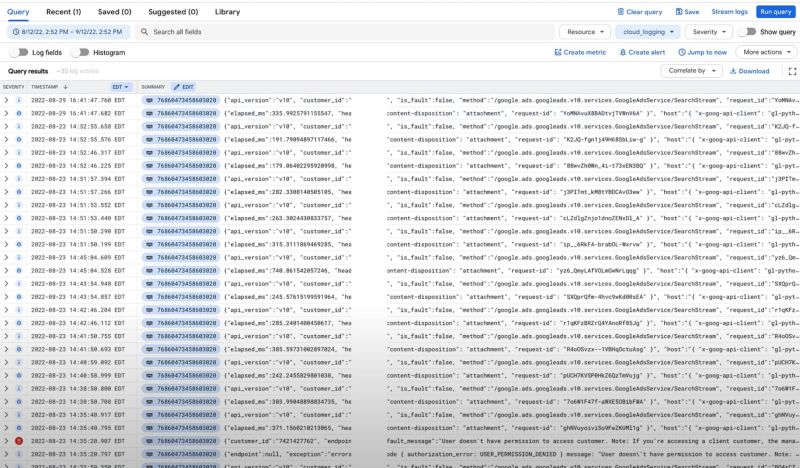Click resource chip in row 14:52:55.658

click(x=181, y=126)
